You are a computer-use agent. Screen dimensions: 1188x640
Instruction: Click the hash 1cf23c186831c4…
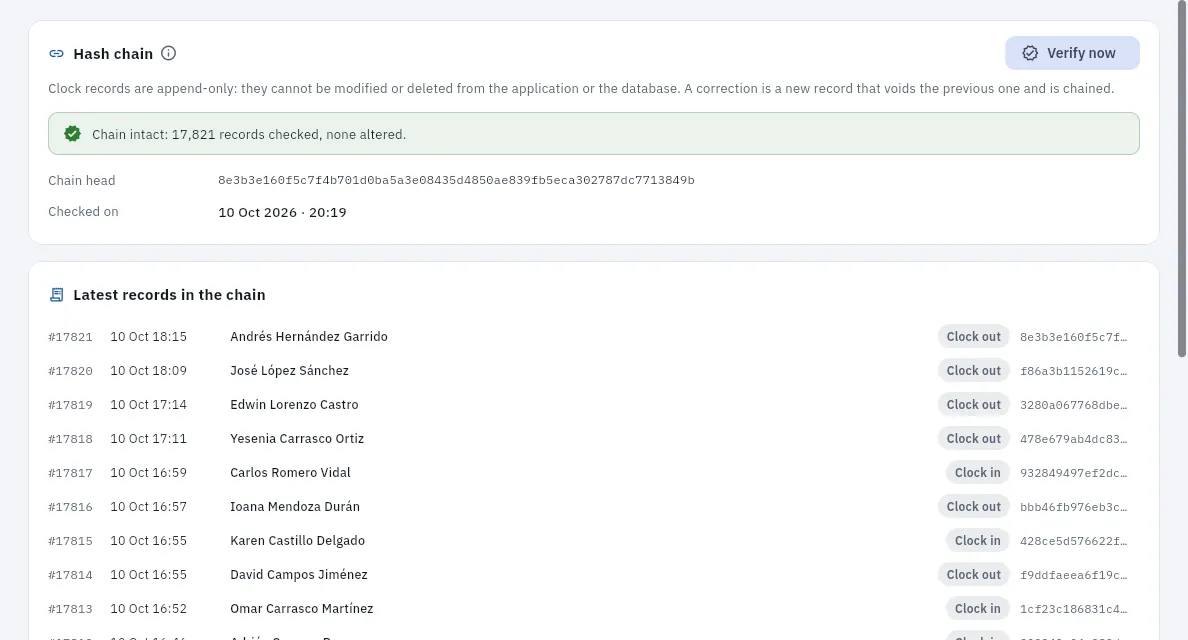[x=1073, y=610]
